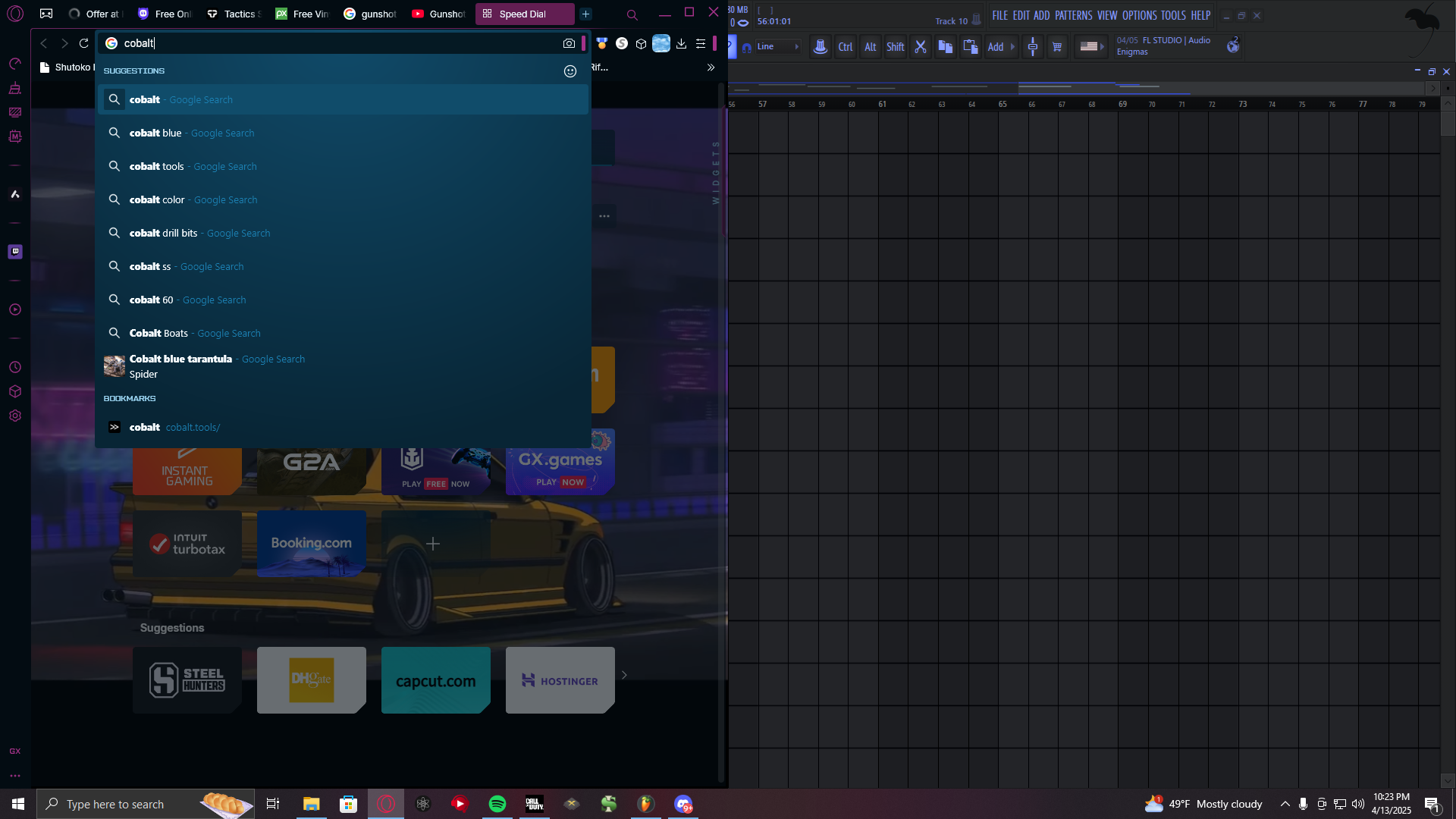Open the Line snap dropdown

point(779,47)
